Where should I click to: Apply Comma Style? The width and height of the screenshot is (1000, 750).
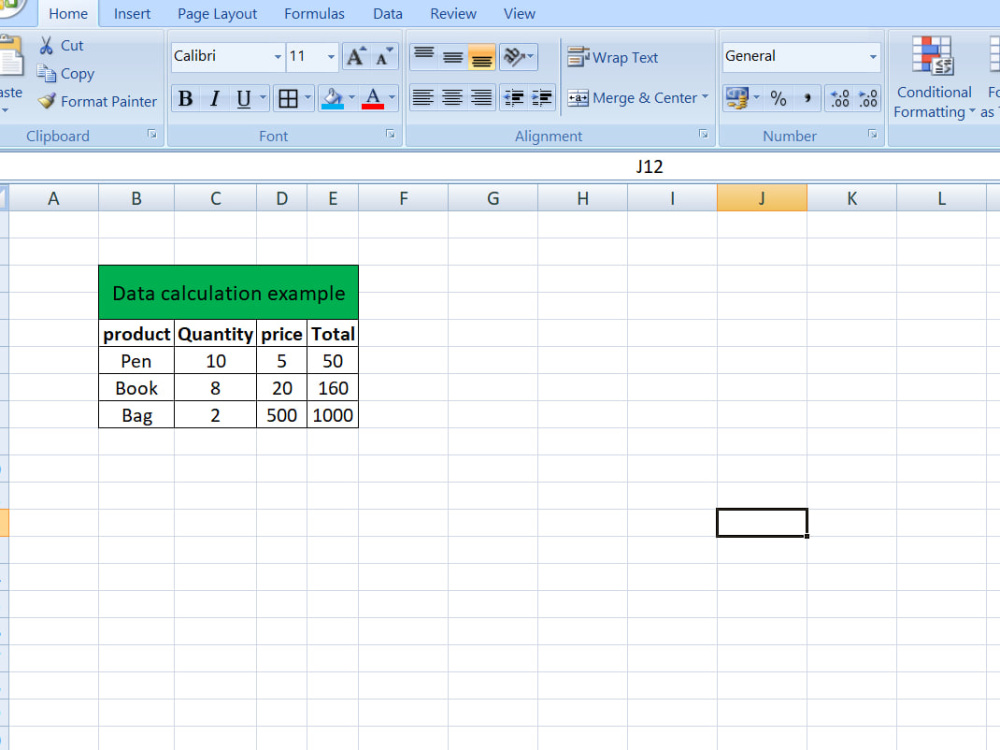point(807,98)
